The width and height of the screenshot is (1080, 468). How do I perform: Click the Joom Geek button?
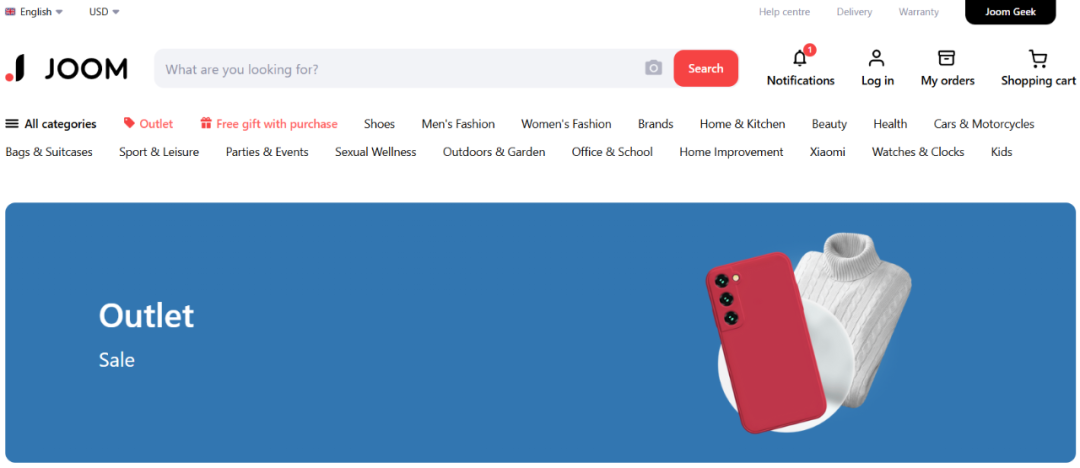pos(1010,12)
